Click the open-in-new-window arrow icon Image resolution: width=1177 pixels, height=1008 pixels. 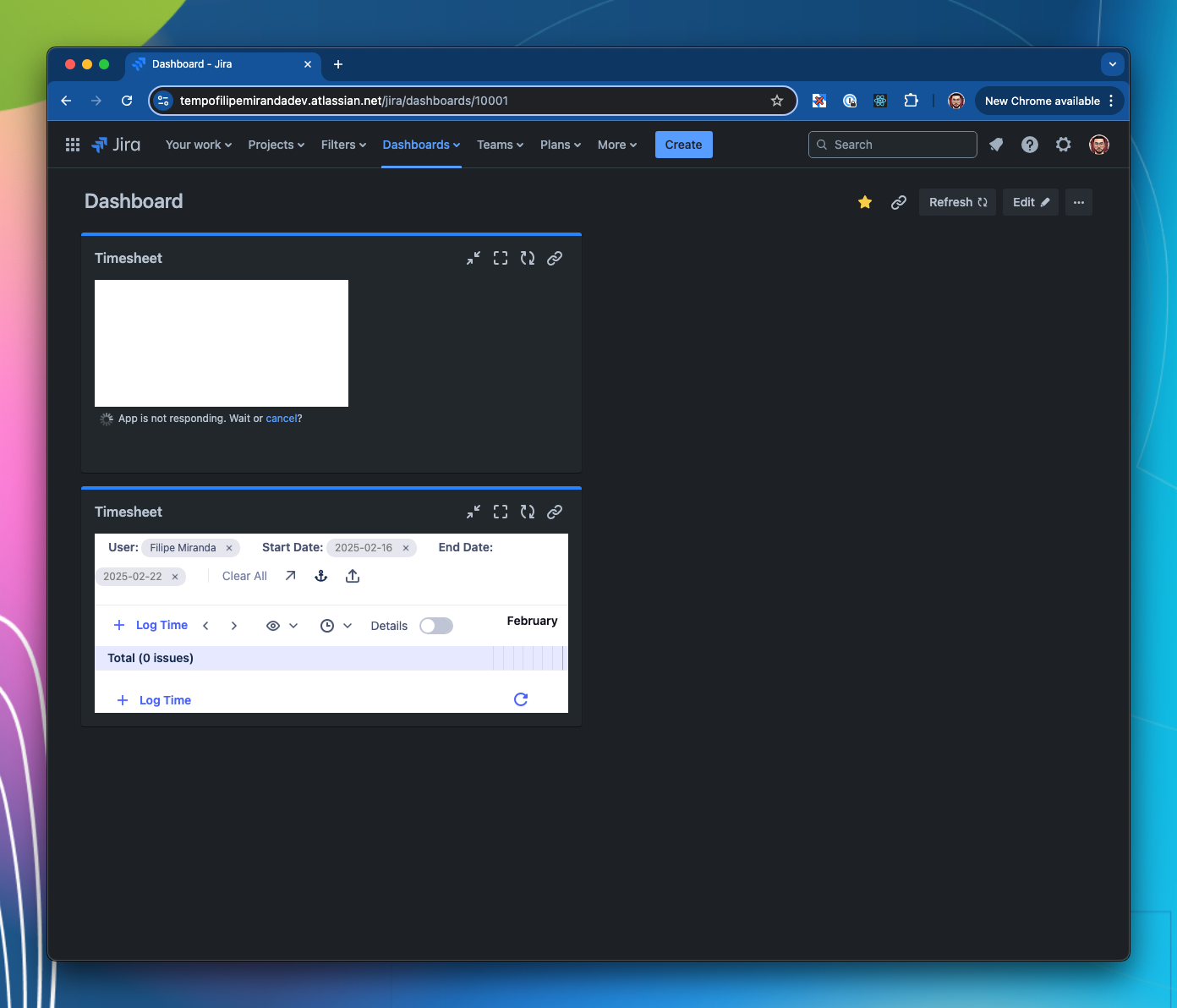point(291,576)
